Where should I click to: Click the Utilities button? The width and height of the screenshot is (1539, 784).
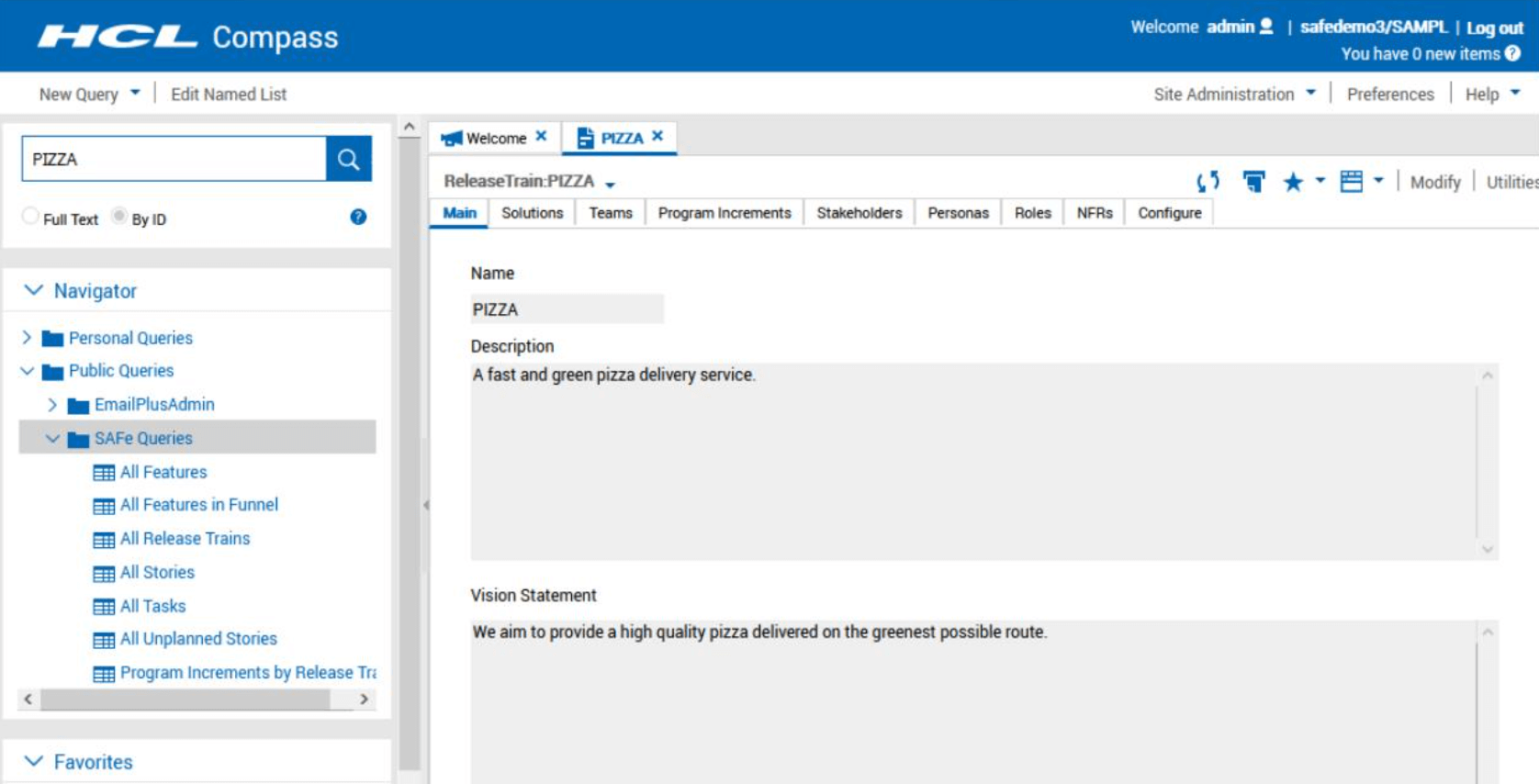point(1512,182)
